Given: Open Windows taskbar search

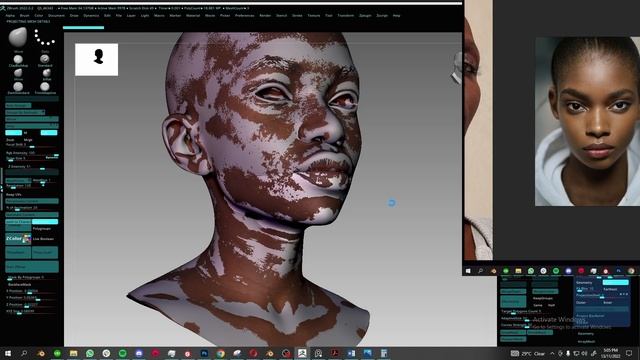Looking at the screenshot, I should 24,353.
